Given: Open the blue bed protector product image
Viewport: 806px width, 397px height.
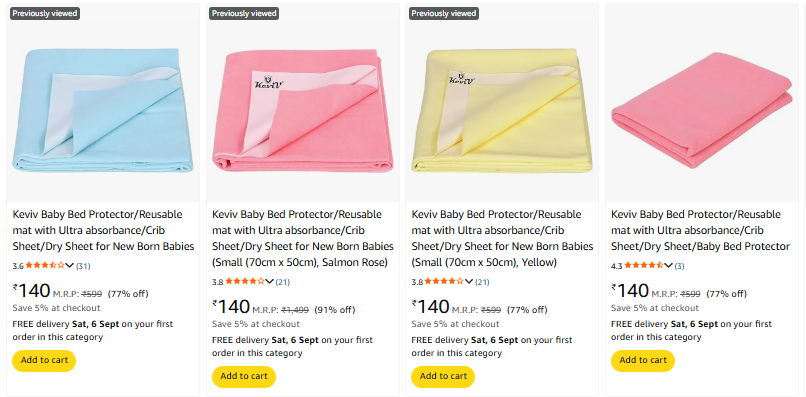Looking at the screenshot, I should (103, 110).
